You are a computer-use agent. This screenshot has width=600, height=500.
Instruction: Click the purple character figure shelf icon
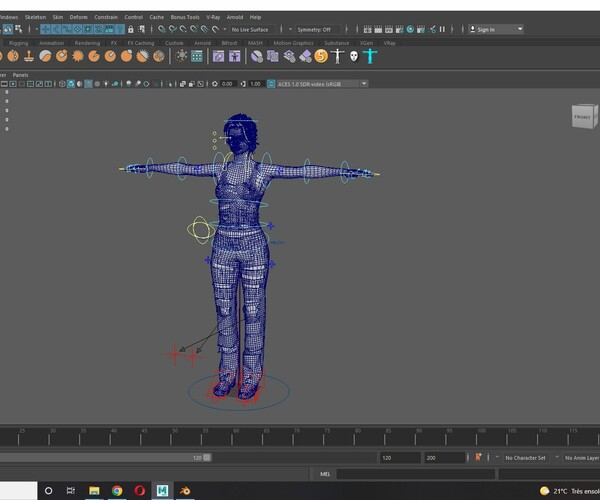[234, 57]
